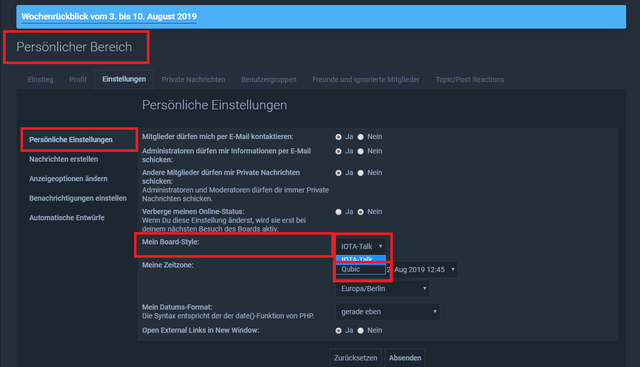Click the Absenden button
Image resolution: width=640 pixels, height=367 pixels.
coord(405,358)
